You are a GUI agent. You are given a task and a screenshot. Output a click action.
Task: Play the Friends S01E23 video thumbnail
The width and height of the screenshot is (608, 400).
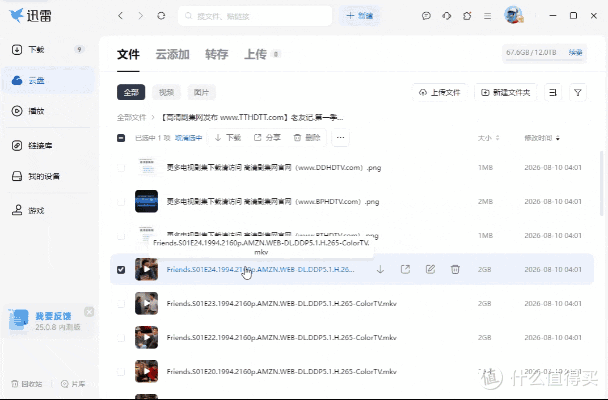(x=146, y=303)
